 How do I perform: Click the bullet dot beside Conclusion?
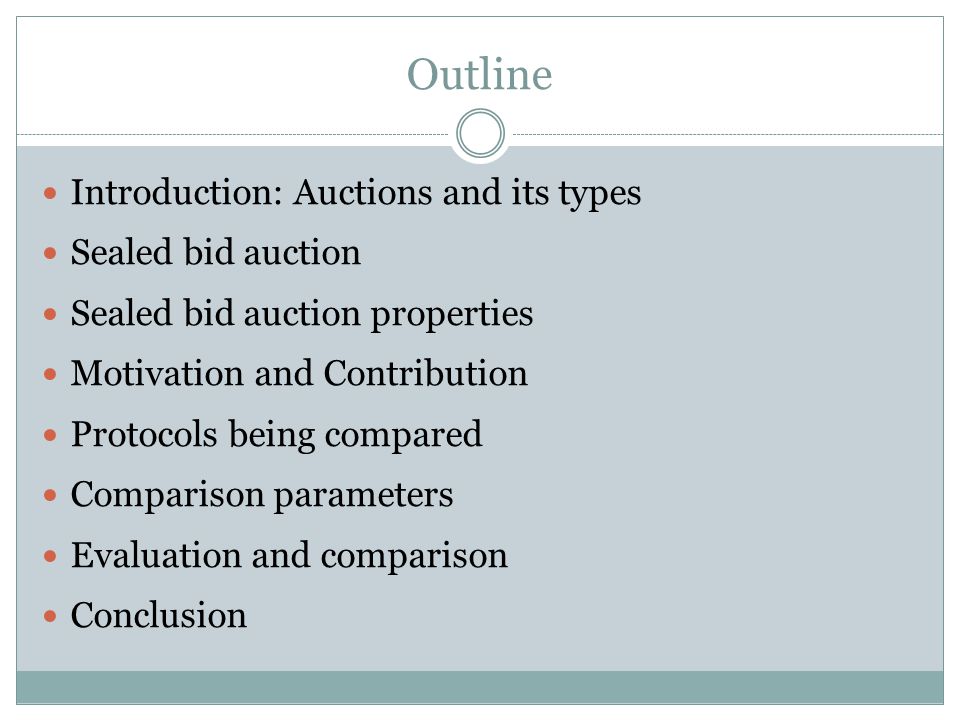(x=50, y=616)
